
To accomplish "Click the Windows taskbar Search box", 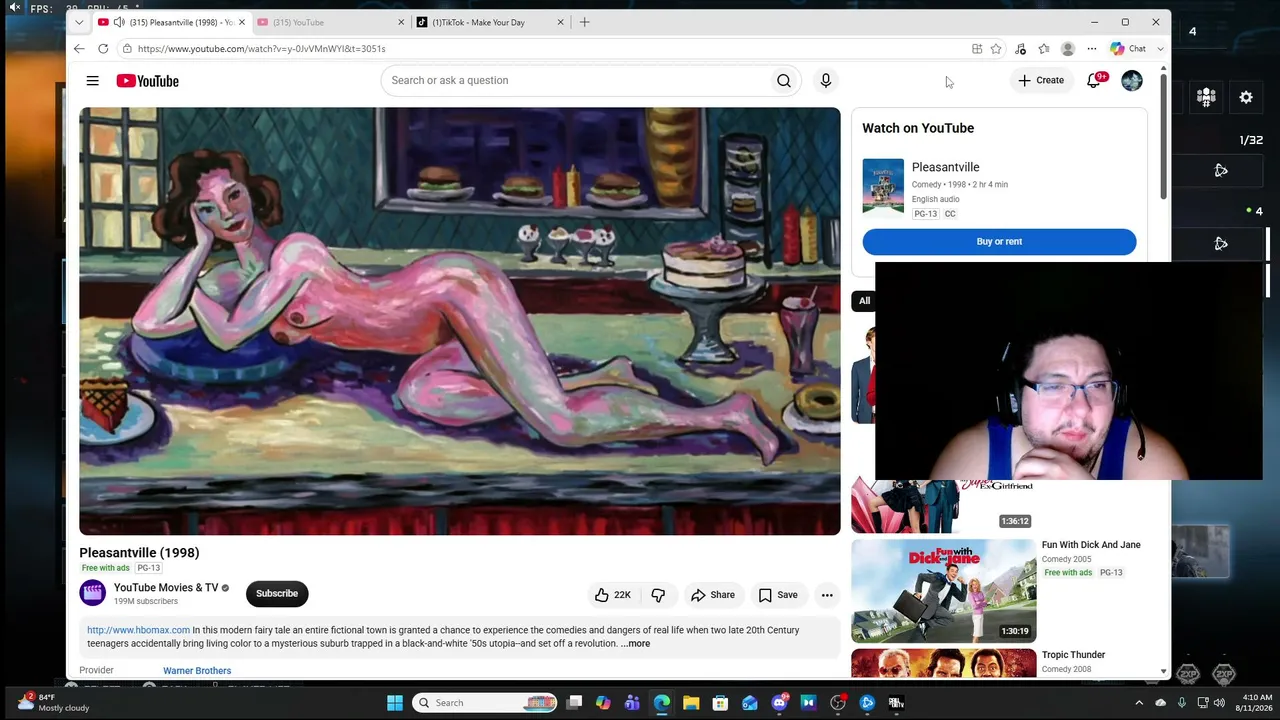I will [x=485, y=703].
